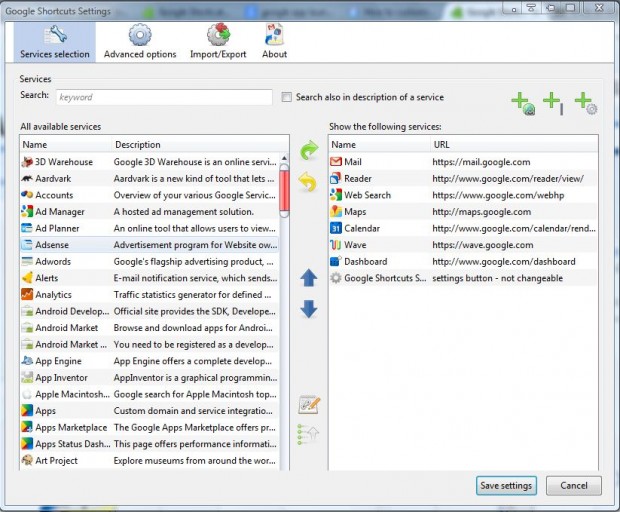The width and height of the screenshot is (620, 512).
Task: Click the available services scrollbar thumb
Action: 284,191
